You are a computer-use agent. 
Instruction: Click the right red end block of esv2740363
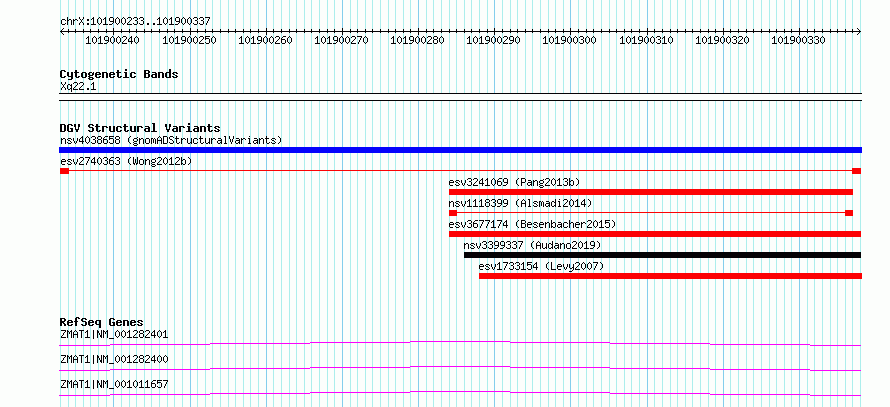(x=857, y=171)
